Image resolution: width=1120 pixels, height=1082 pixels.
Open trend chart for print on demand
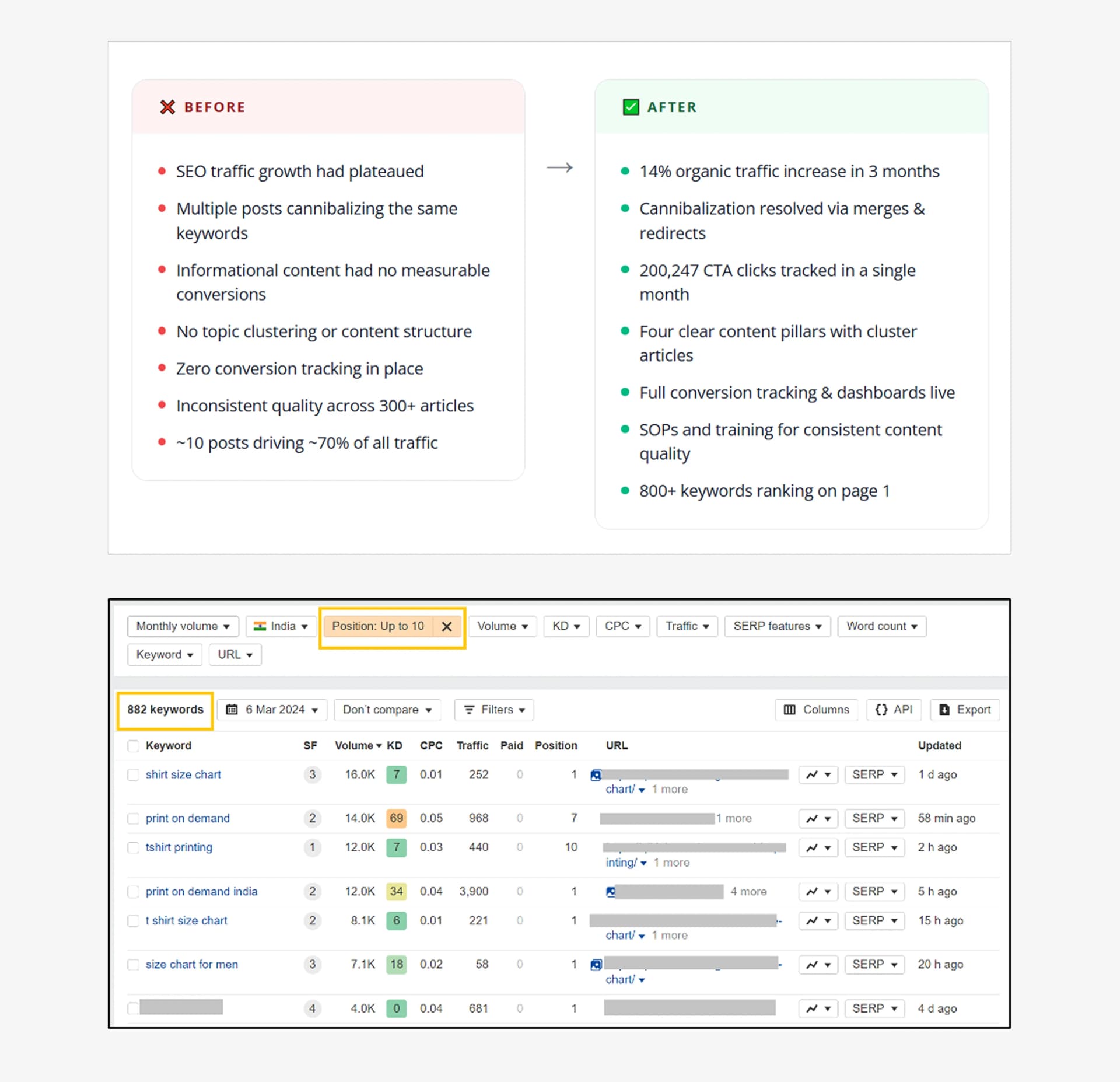coord(818,818)
